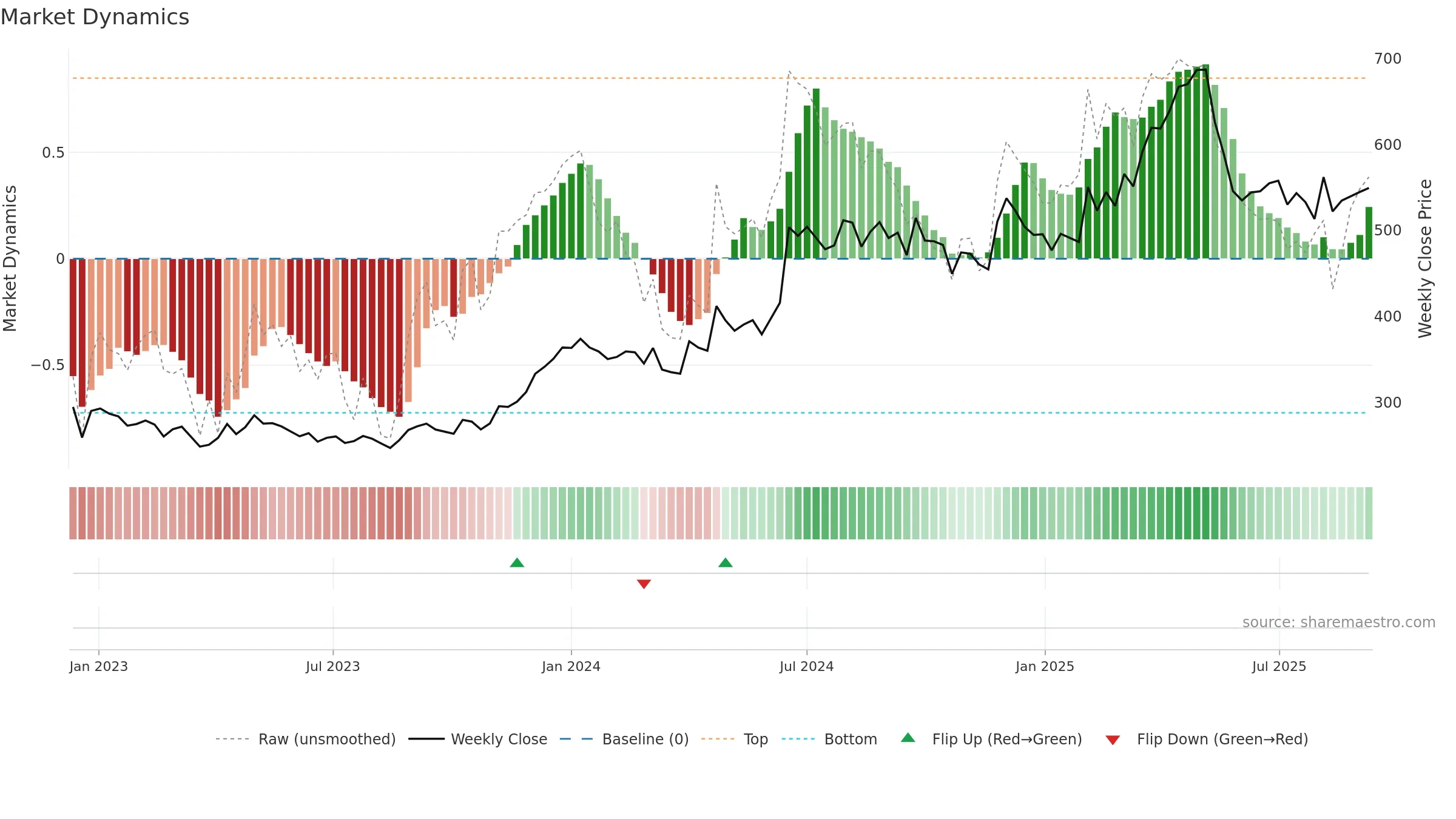Click the 300 price axis label
Viewport: 1456px width, 819px height.
pos(1388,403)
